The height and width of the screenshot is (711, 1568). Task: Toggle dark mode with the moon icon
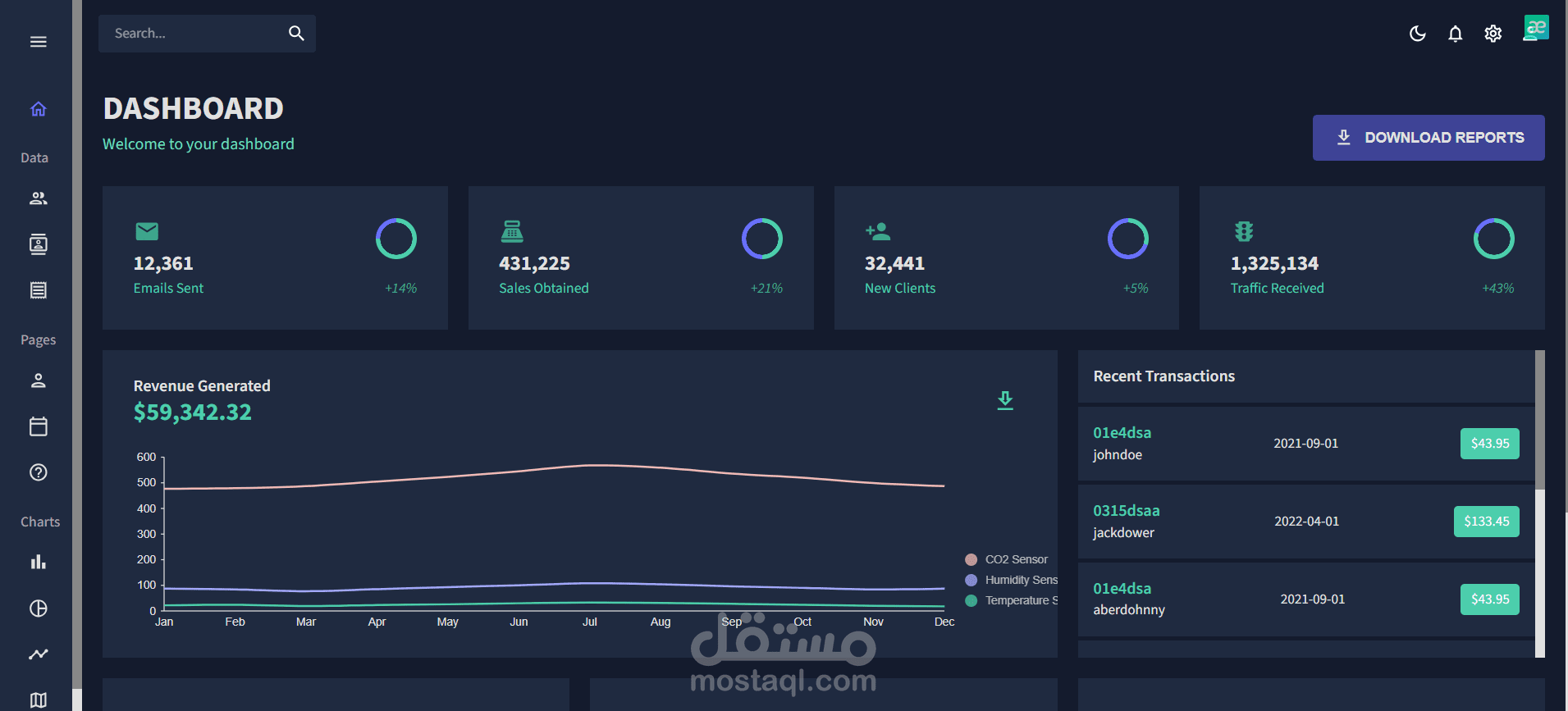[x=1417, y=34]
